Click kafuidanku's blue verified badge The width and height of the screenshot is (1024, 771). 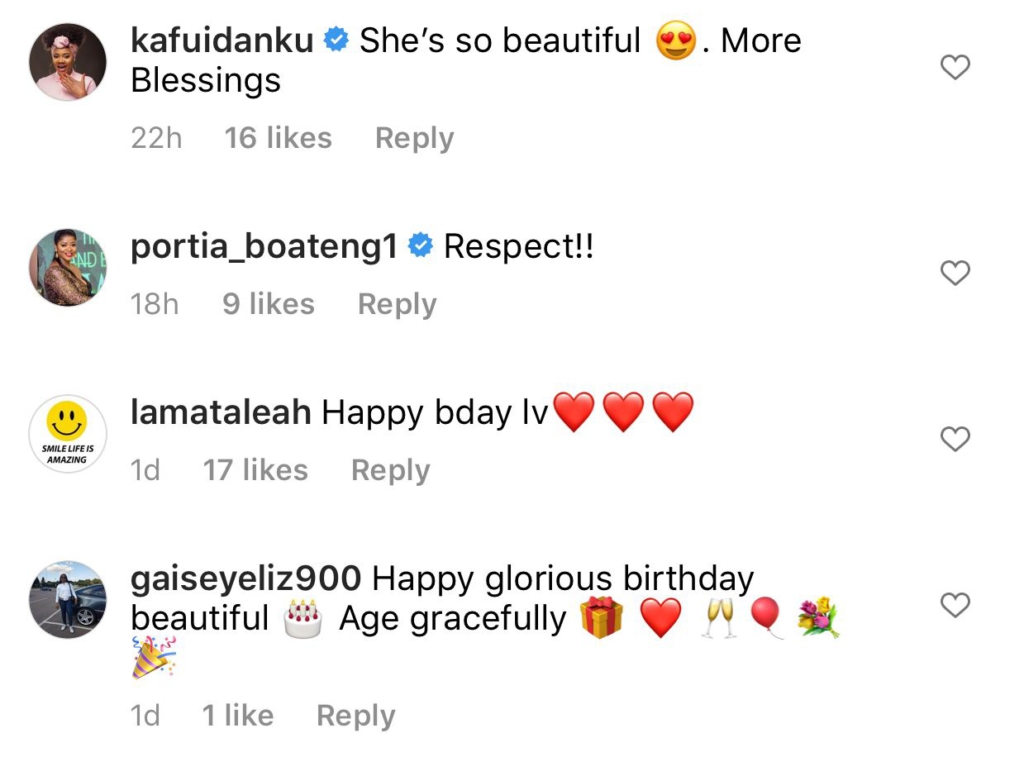click(337, 41)
